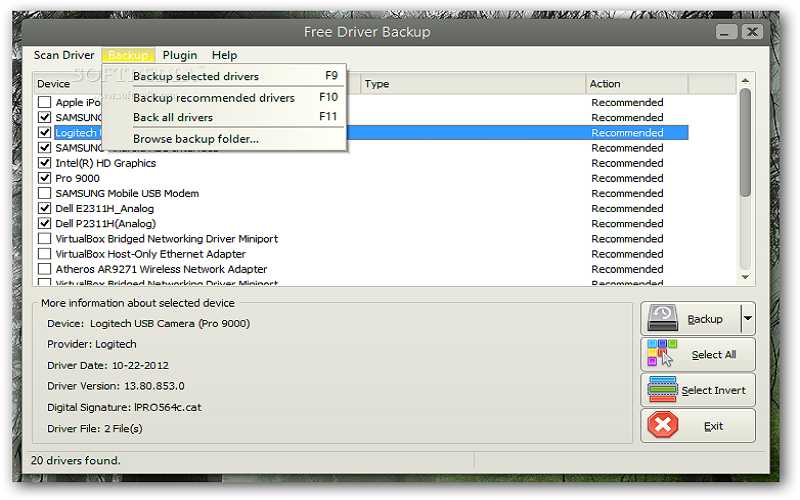
Task: Uncheck the Logitech device checkbox
Action: (44, 133)
